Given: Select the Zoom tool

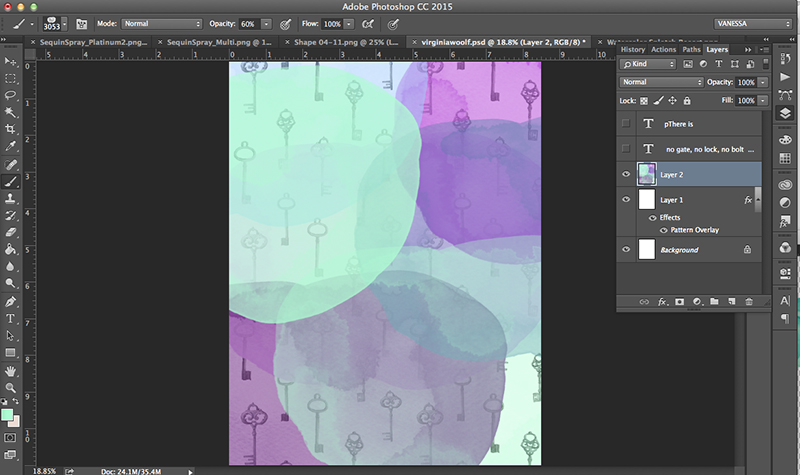Looking at the screenshot, I should point(10,388).
